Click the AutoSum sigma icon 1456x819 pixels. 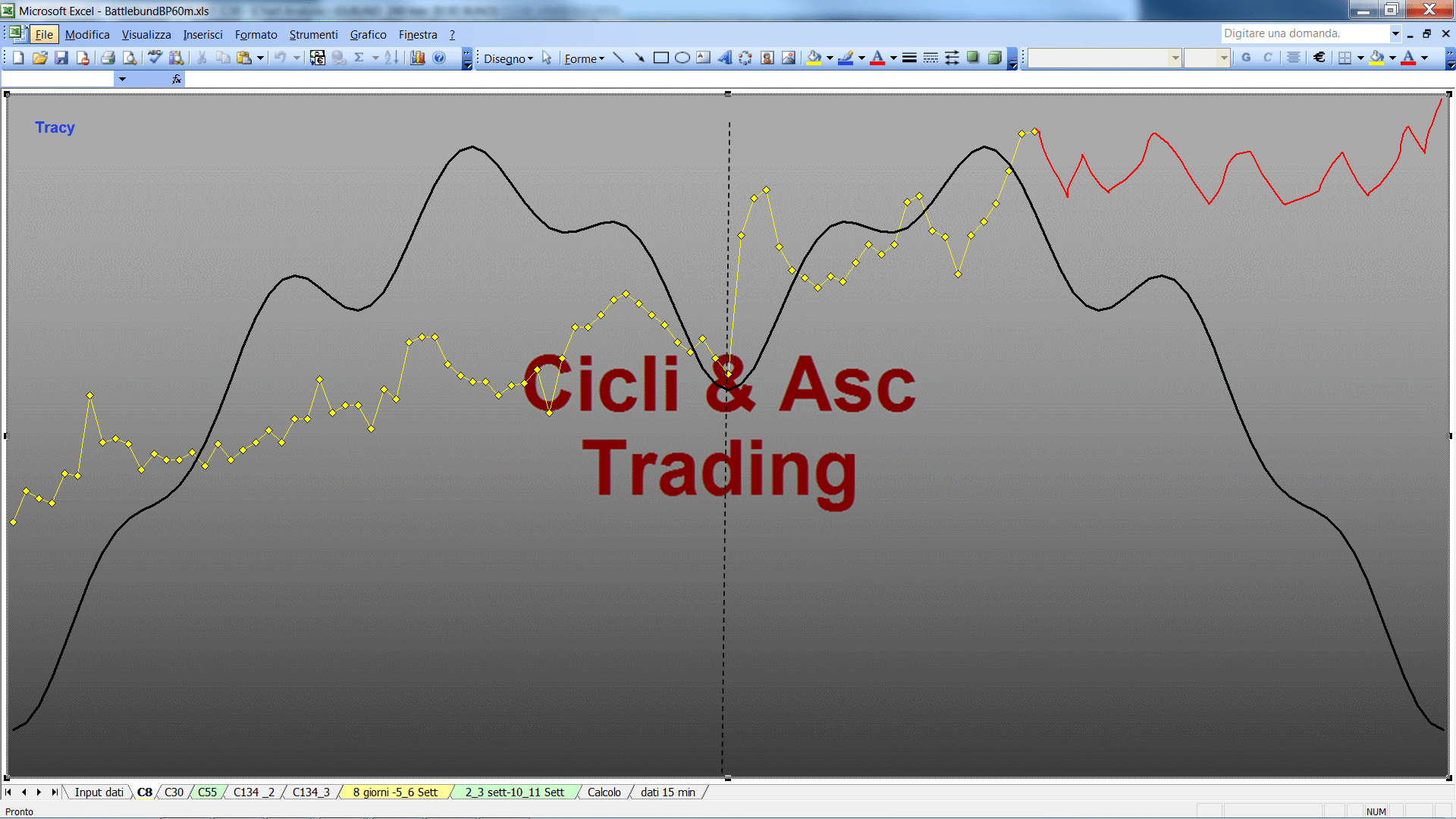click(359, 58)
